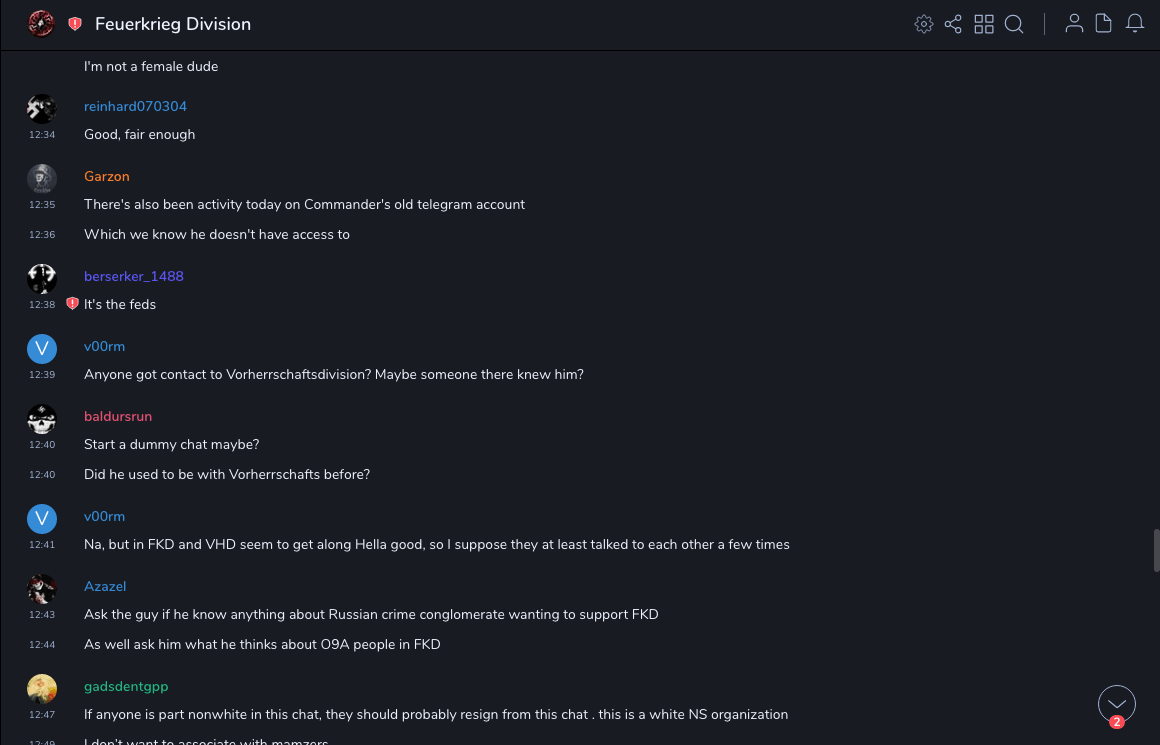The image size is (1160, 745).
Task: Click the document file icon
Action: [1104, 24]
